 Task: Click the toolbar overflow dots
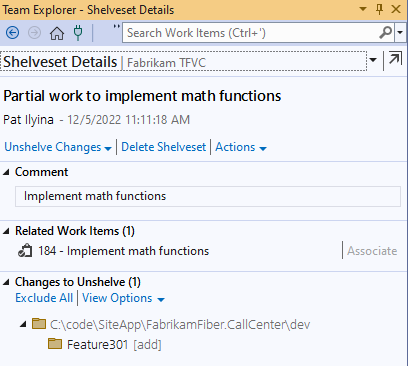point(116,26)
